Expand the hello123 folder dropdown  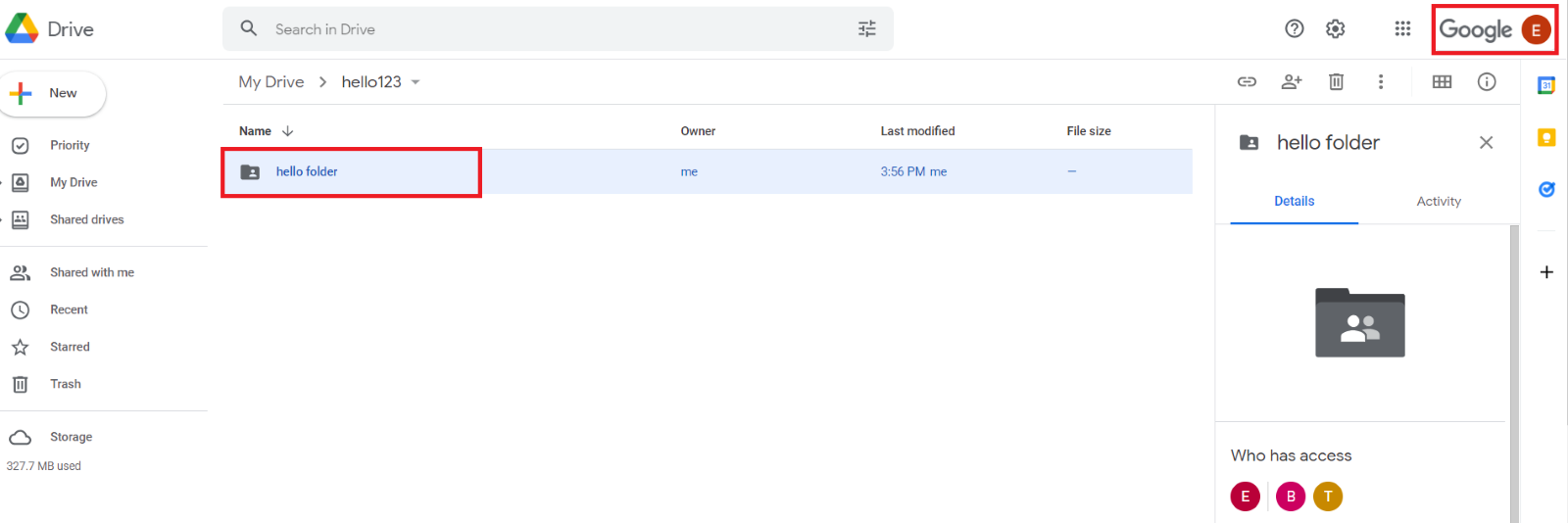[x=416, y=82]
